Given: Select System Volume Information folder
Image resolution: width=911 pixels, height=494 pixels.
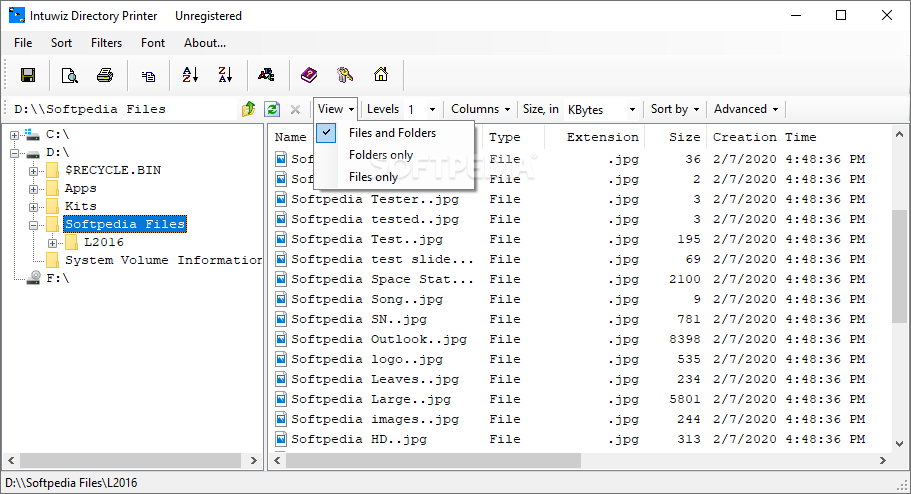Looking at the screenshot, I should point(163,260).
